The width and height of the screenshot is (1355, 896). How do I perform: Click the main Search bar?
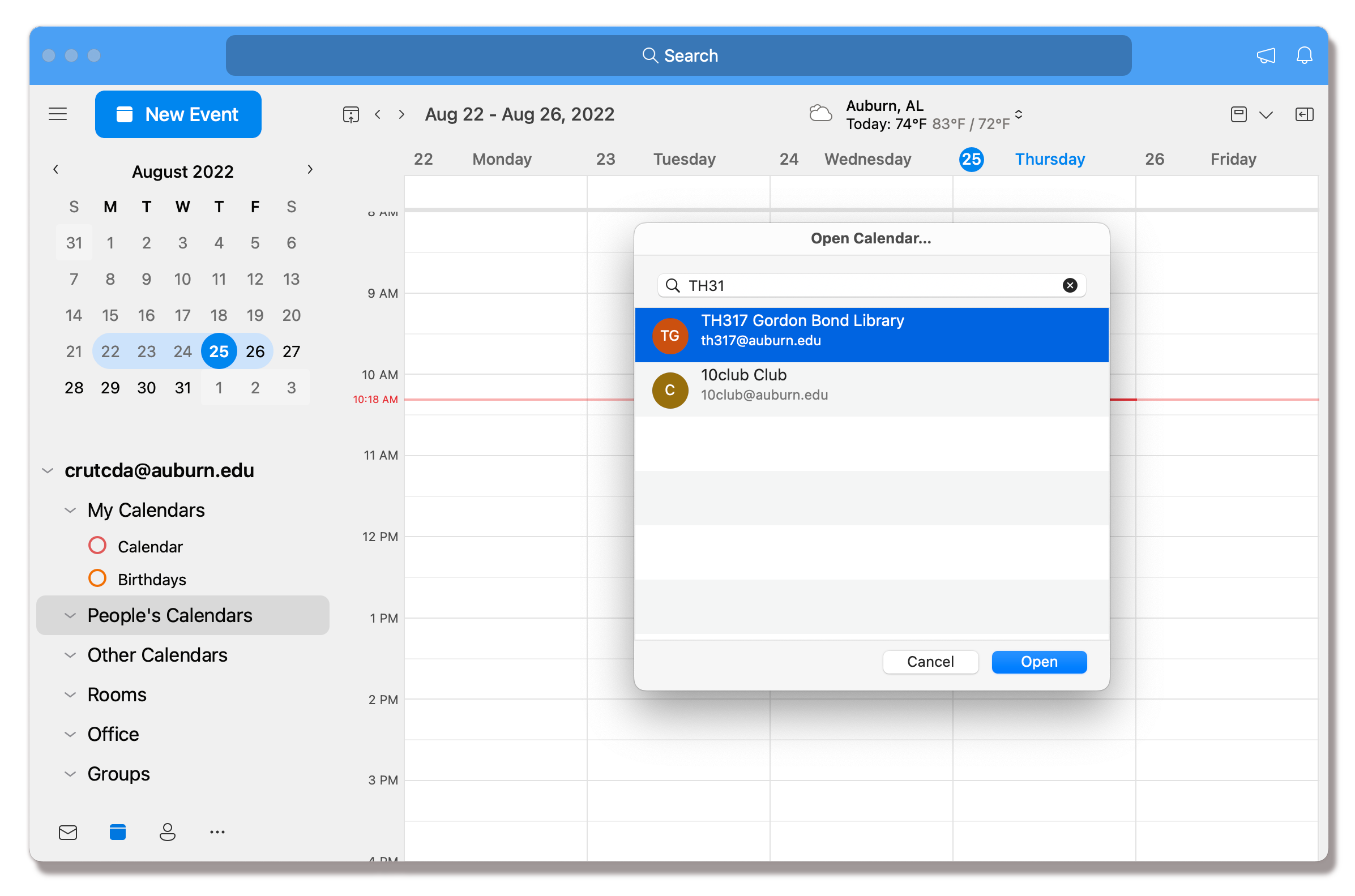pyautogui.click(x=678, y=55)
